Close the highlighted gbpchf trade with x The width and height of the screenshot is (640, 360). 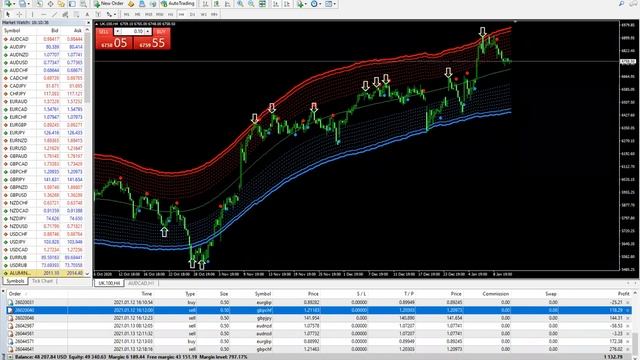pos(628,310)
